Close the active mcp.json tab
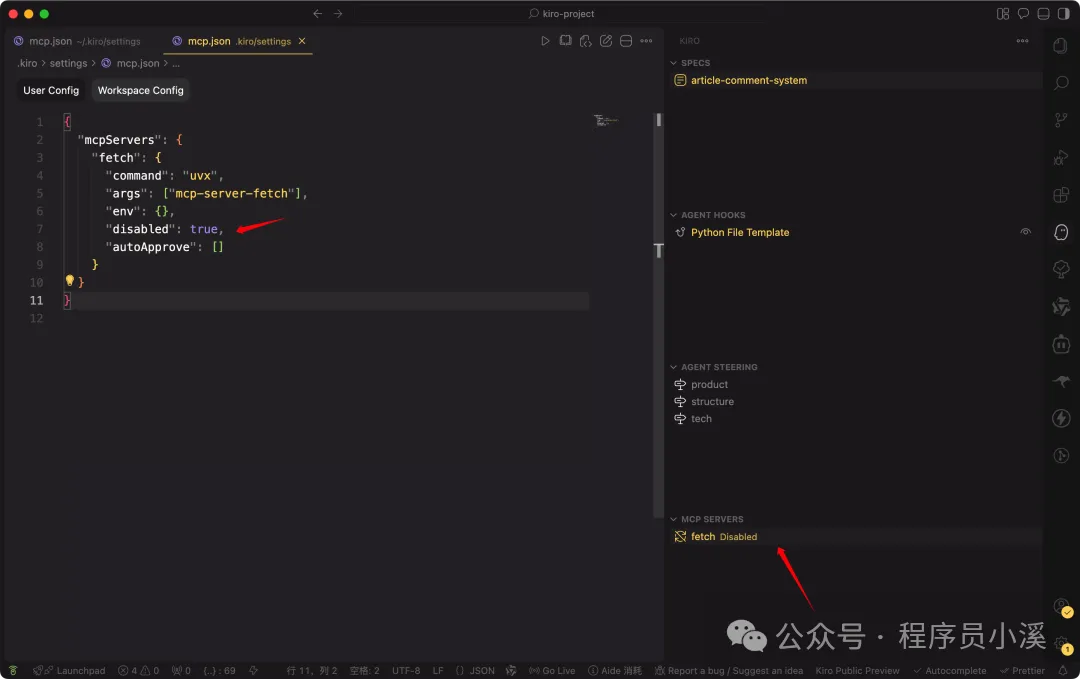1080x679 pixels. point(302,41)
